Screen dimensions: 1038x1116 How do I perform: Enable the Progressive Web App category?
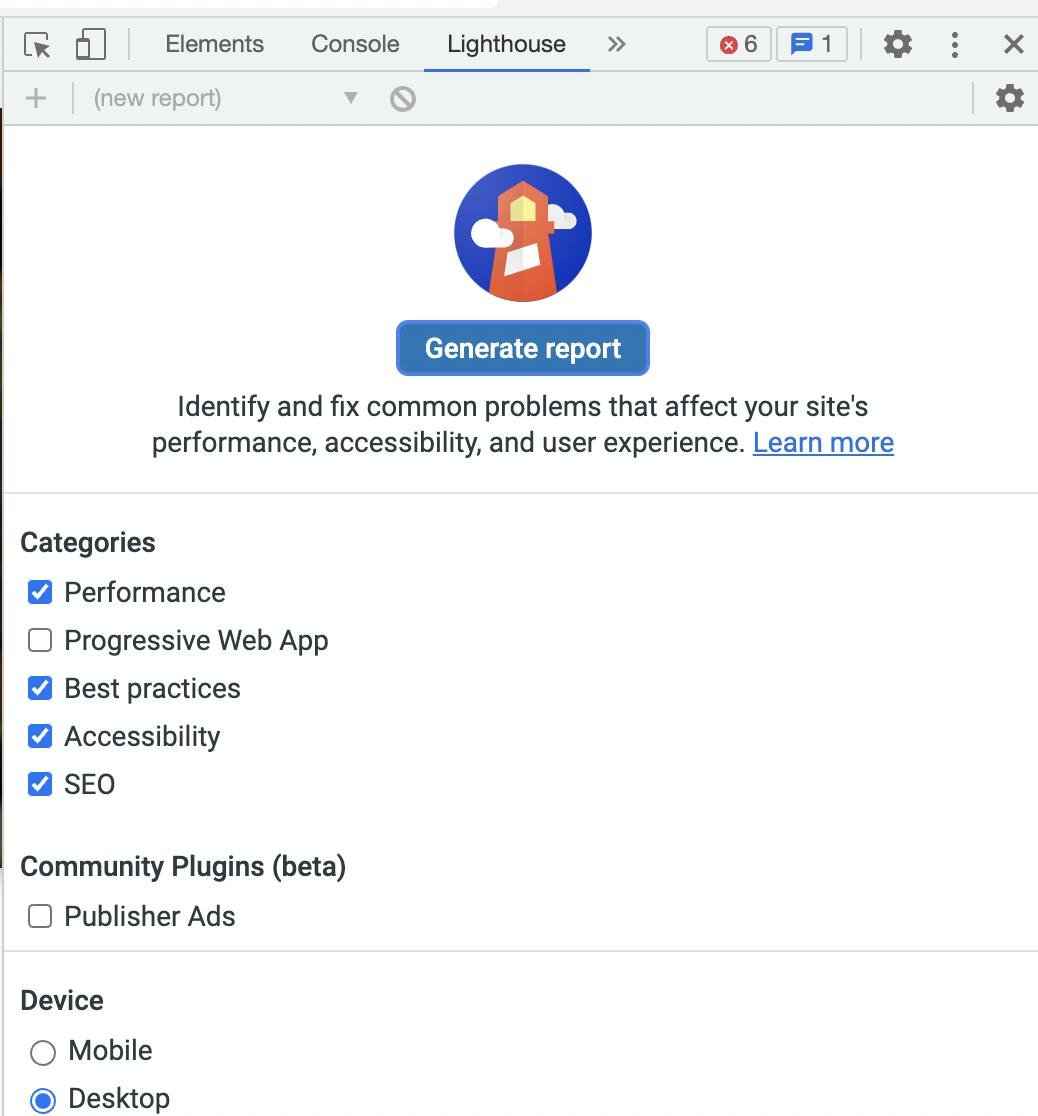click(x=39, y=640)
